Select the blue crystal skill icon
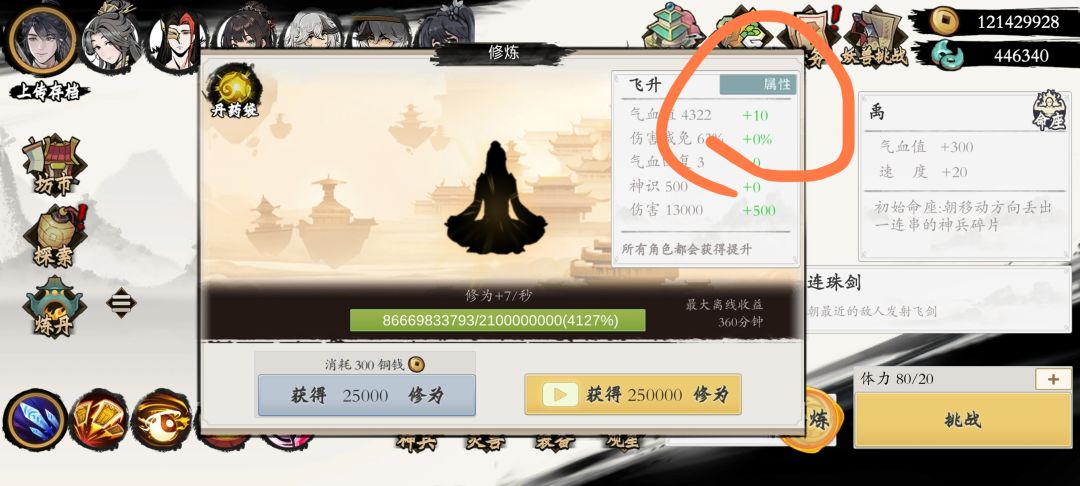Image resolution: width=1080 pixels, height=486 pixels. [x=34, y=419]
